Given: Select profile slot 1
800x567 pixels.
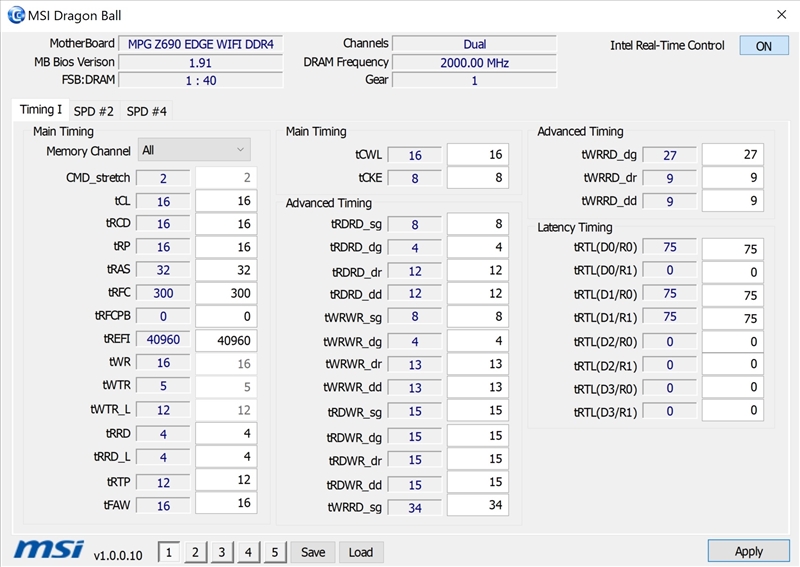Looking at the screenshot, I should (169, 552).
